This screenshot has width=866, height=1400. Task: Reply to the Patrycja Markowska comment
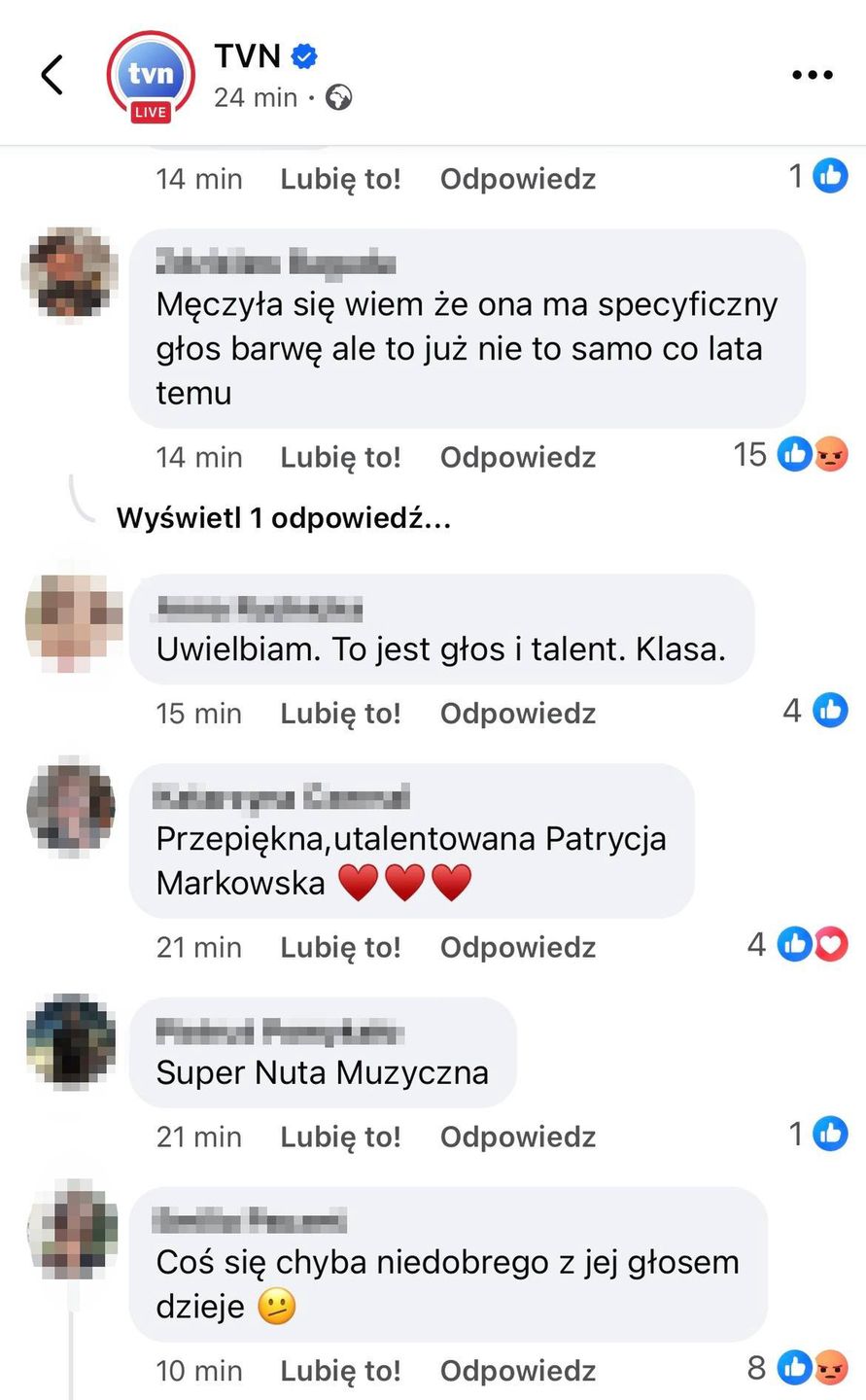[x=518, y=947]
